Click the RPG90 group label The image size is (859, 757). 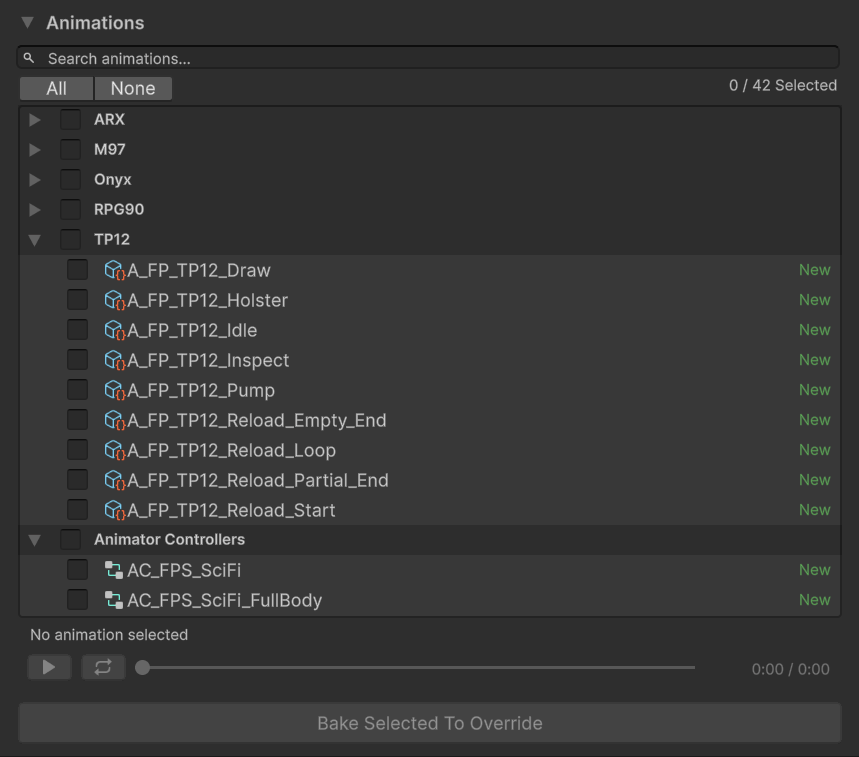pyautogui.click(x=119, y=209)
